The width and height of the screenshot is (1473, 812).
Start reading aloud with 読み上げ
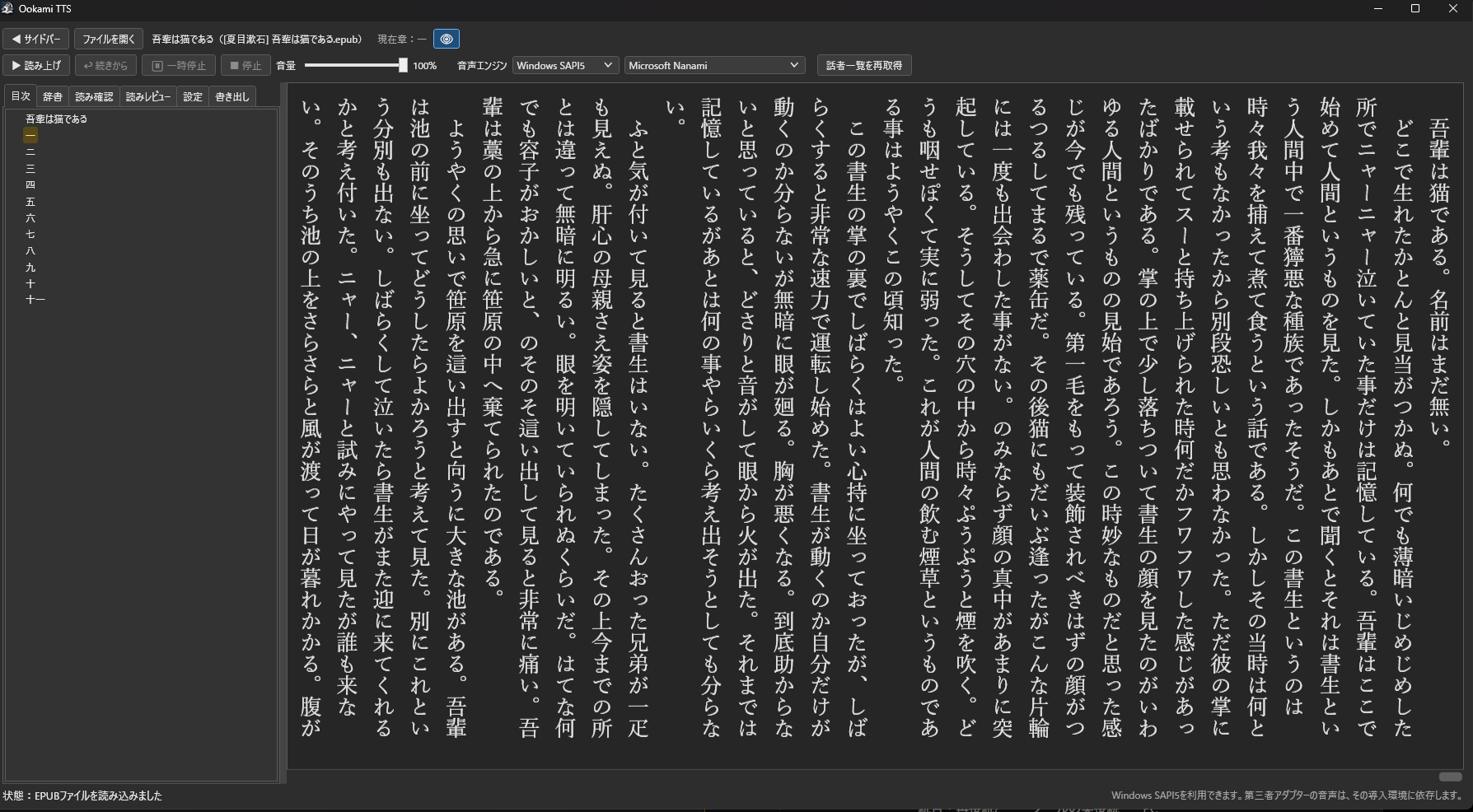[x=36, y=65]
